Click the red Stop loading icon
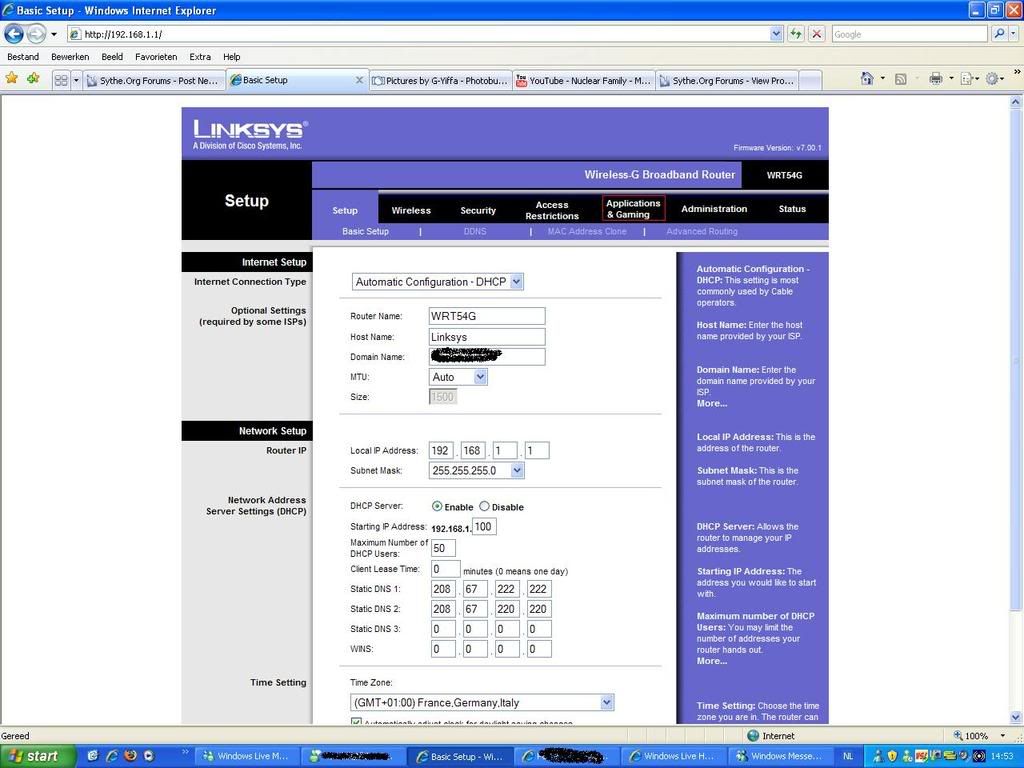This screenshot has height=768, width=1024. coord(817,34)
